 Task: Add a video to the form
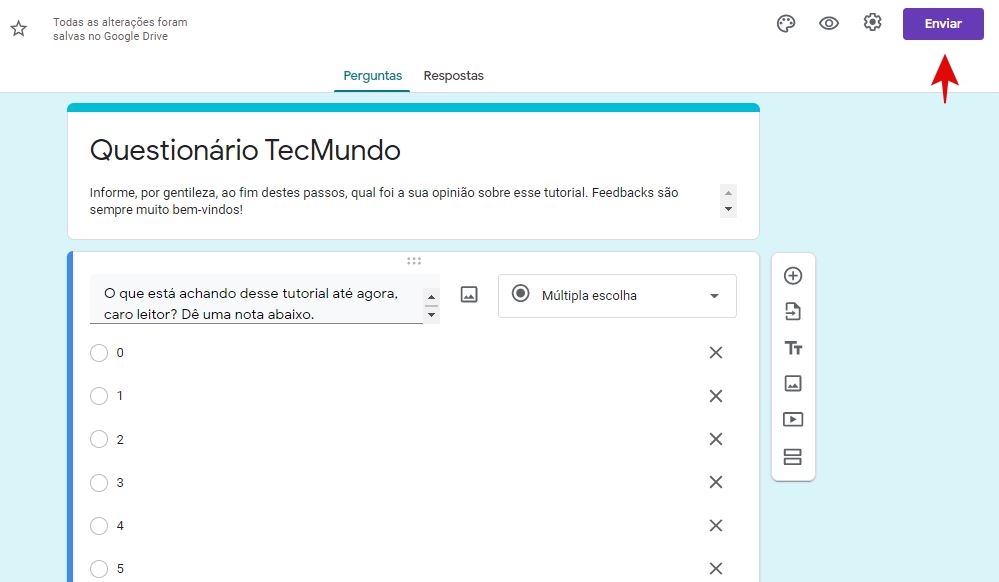tap(793, 419)
